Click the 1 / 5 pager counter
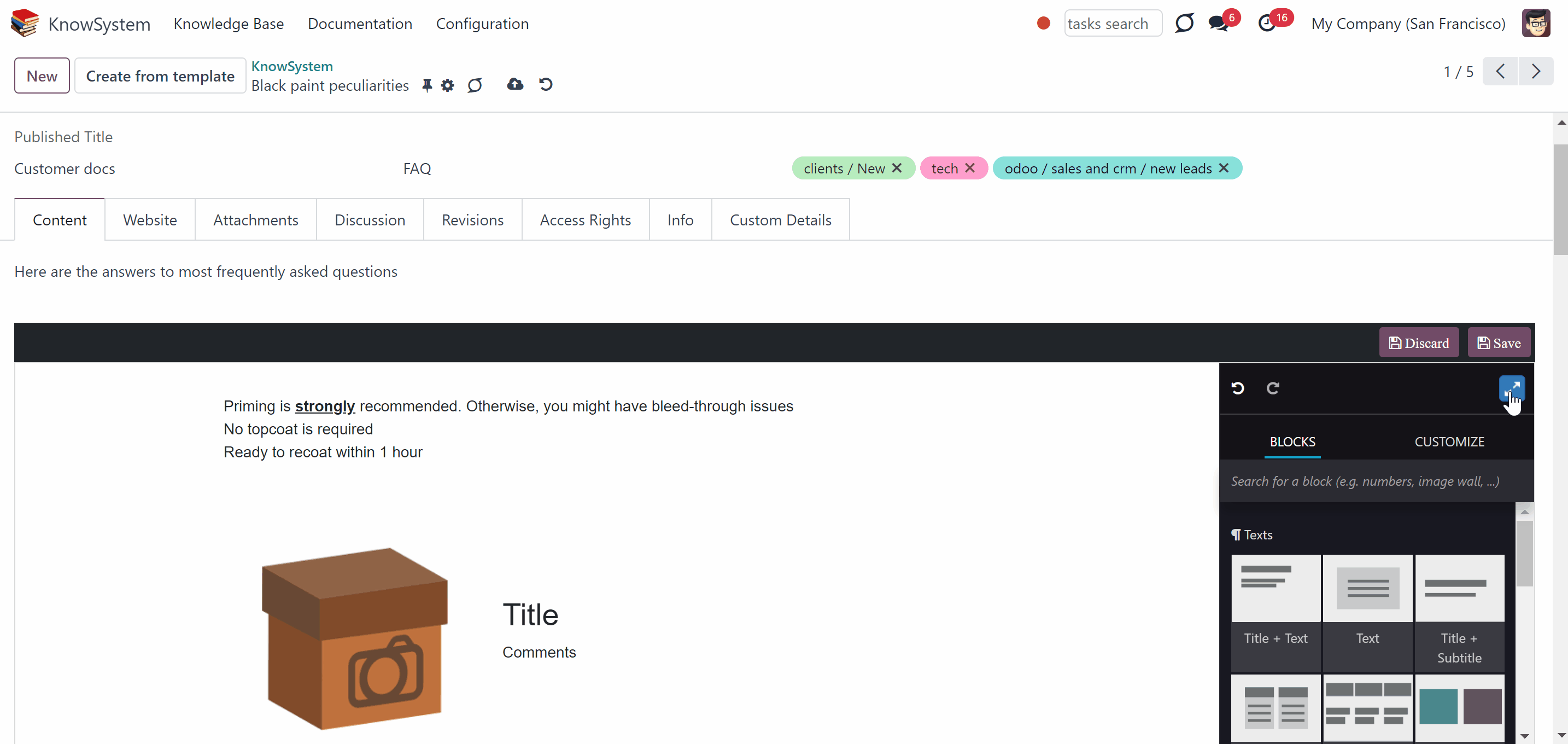The height and width of the screenshot is (744, 1568). pos(1459,71)
